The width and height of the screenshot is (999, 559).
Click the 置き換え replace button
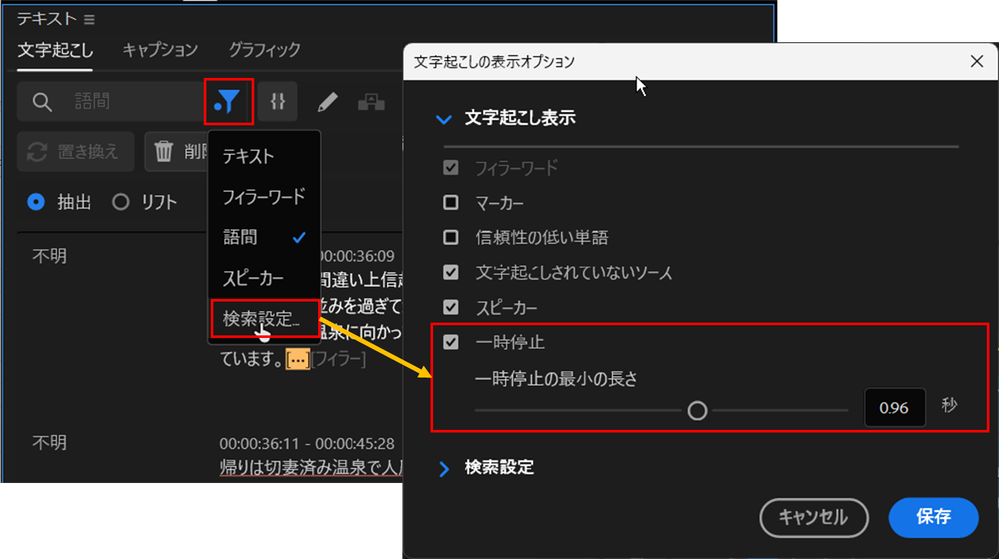75,152
